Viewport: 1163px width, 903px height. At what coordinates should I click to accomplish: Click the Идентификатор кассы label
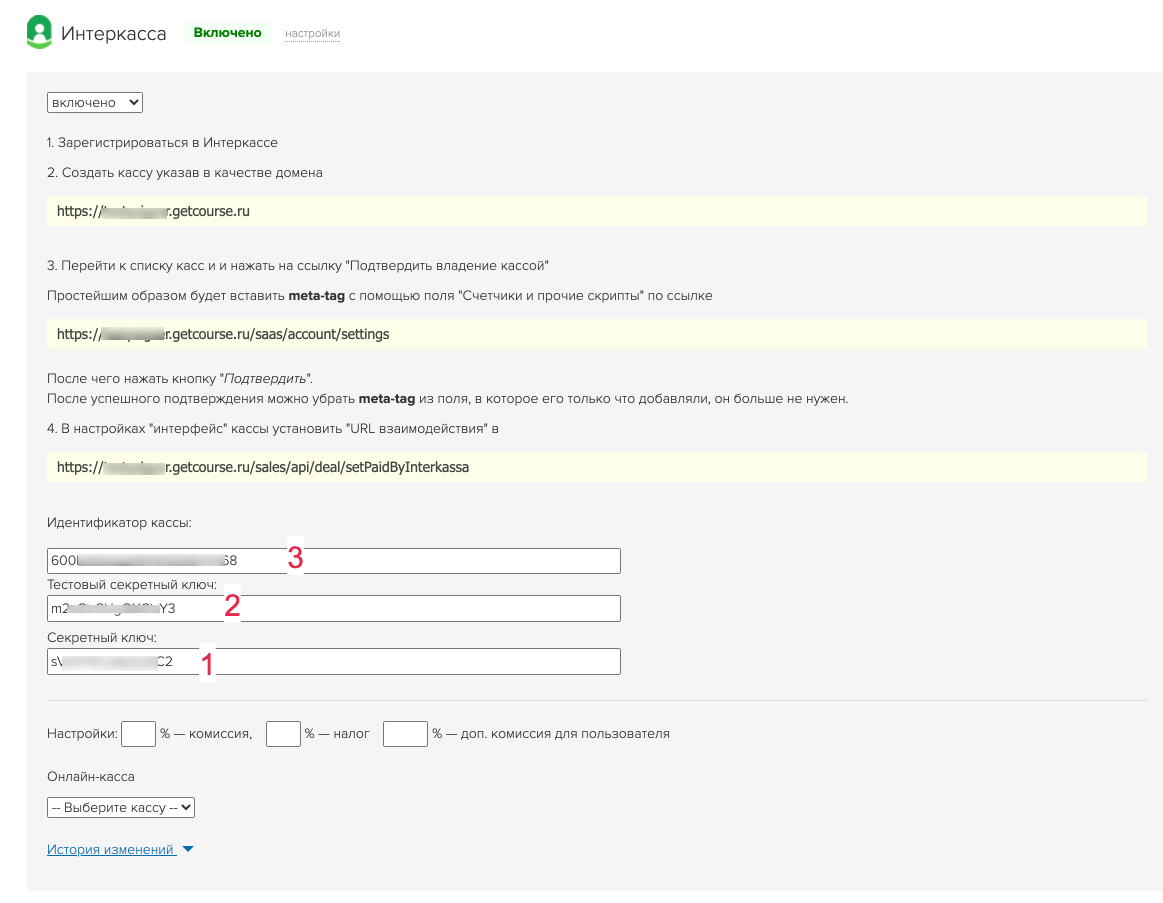point(119,523)
